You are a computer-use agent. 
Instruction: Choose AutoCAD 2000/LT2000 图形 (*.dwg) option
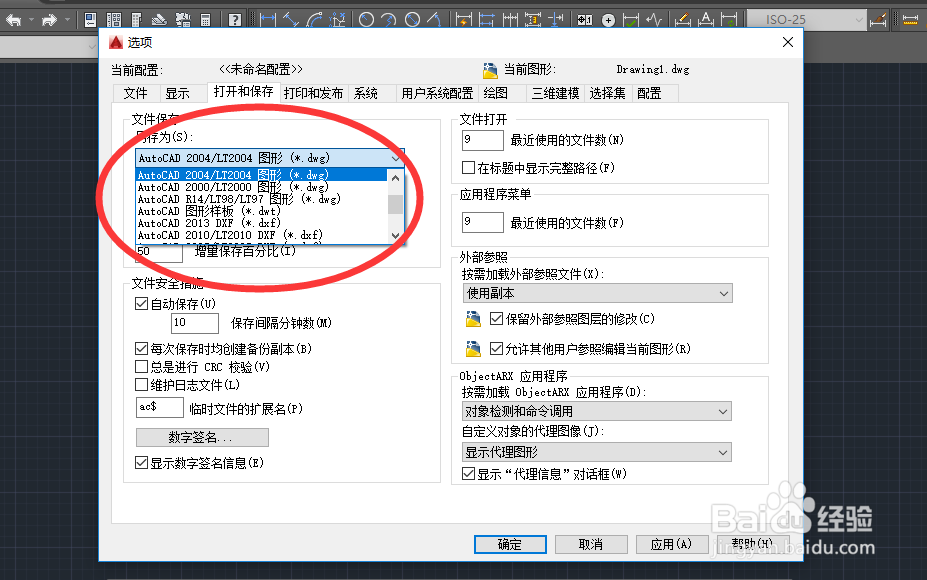(x=262, y=187)
